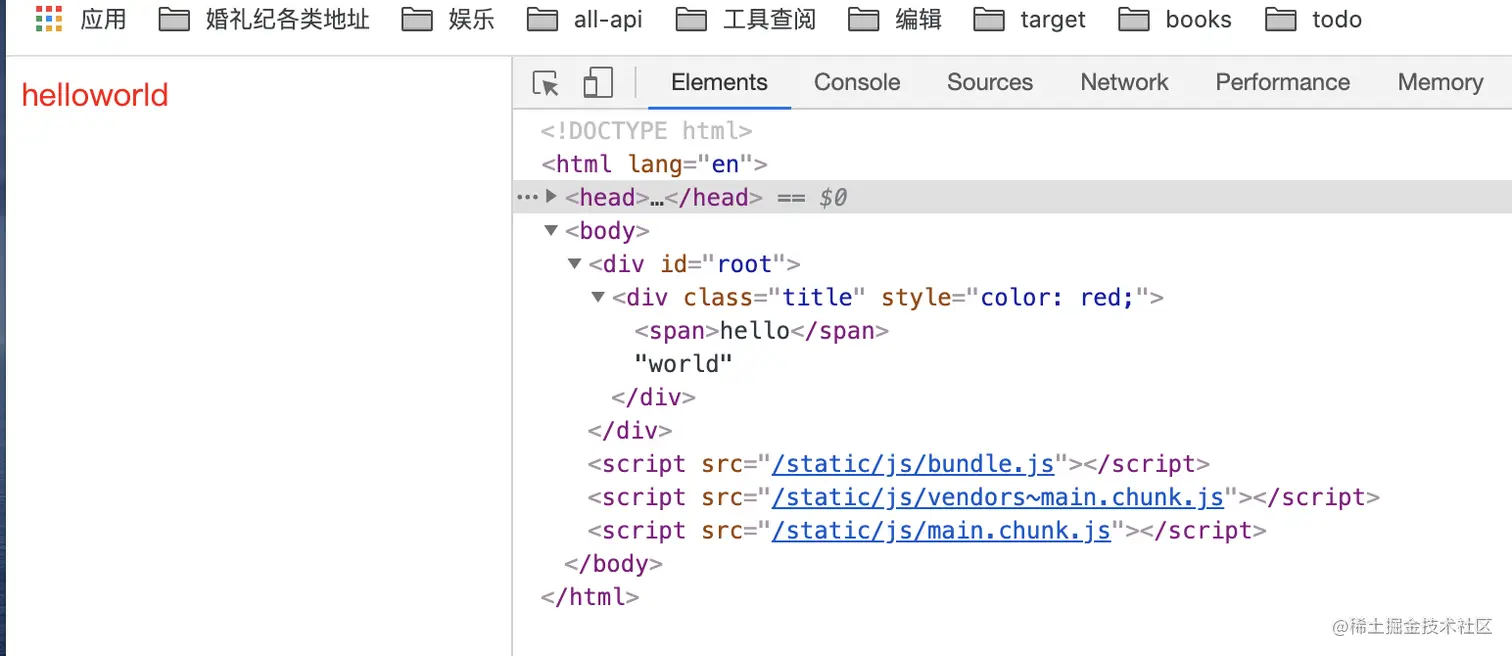Open the apps grid icon in bookmarks bar
This screenshot has height=656, width=1512.
[x=49, y=19]
